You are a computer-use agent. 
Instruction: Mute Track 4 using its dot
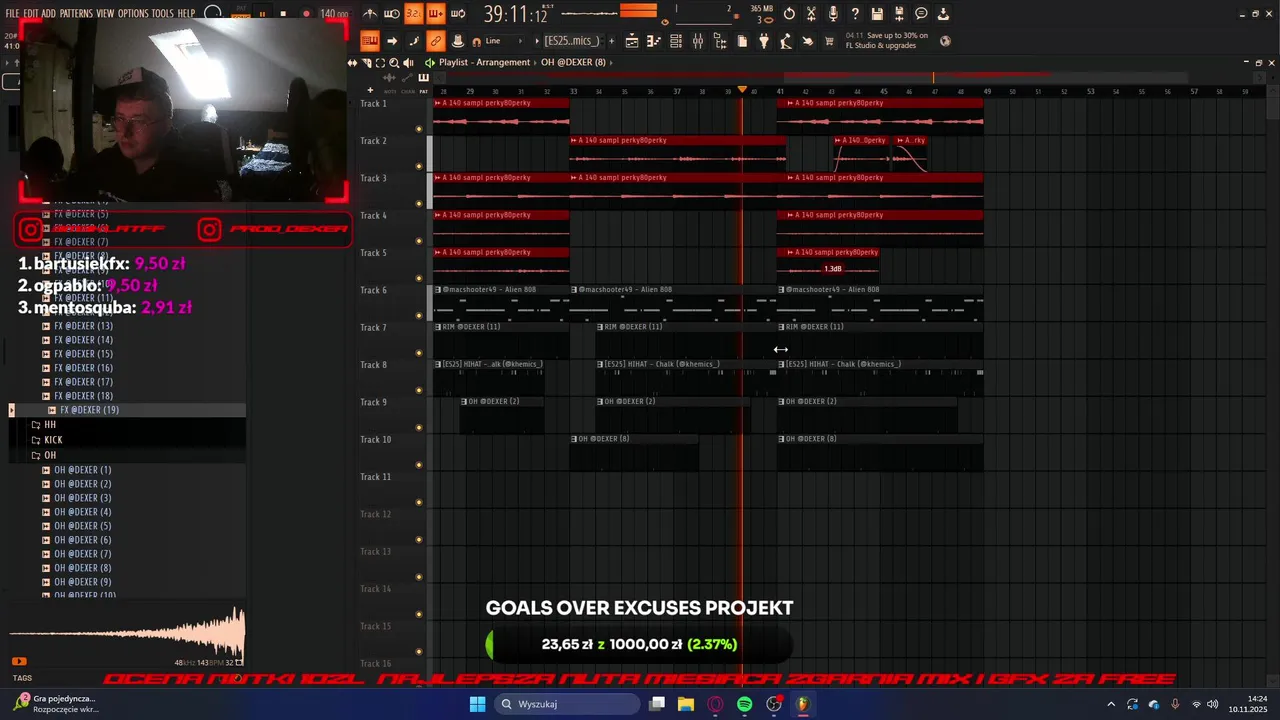coord(419,241)
